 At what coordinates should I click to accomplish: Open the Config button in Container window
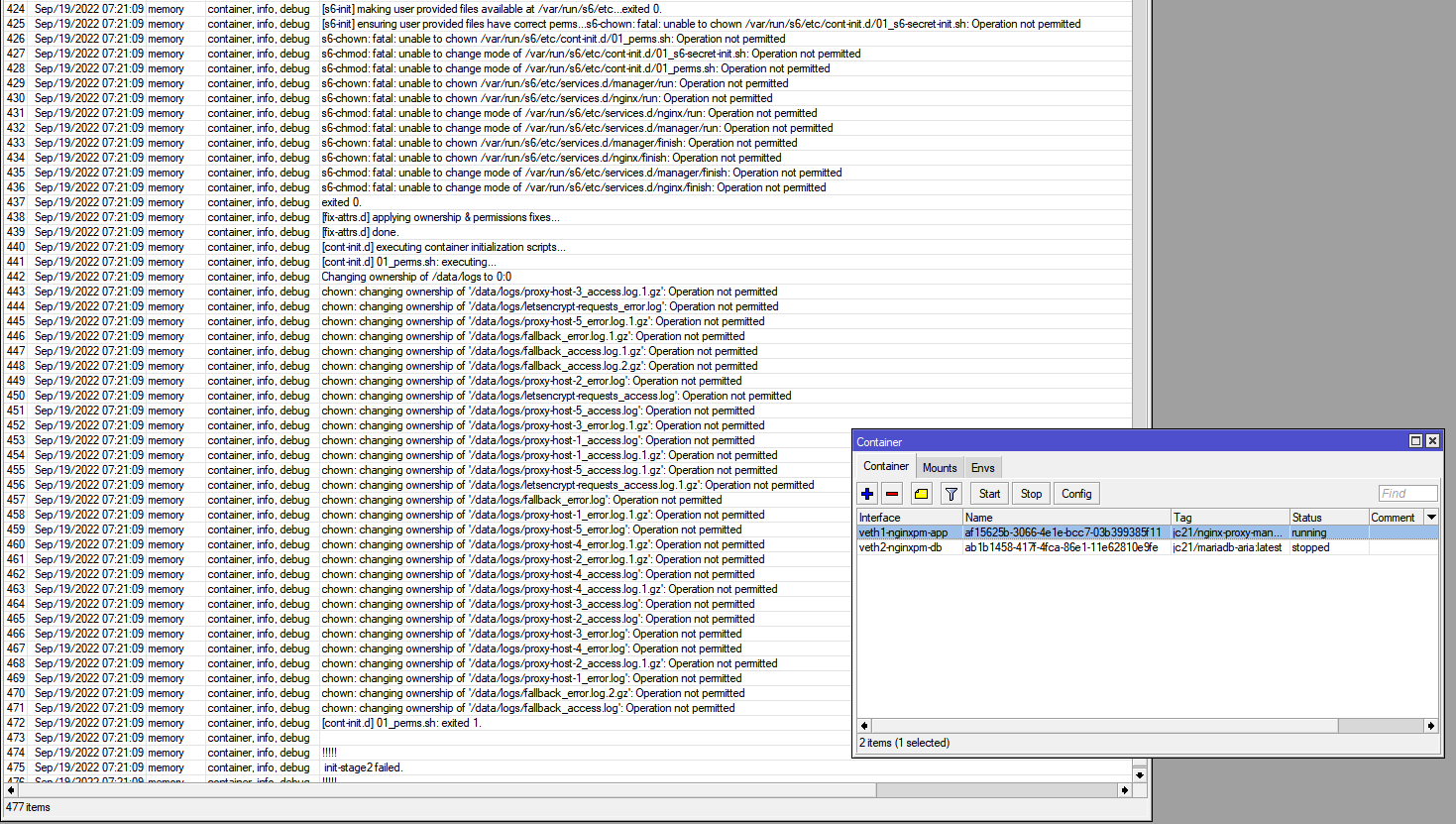tap(1076, 494)
